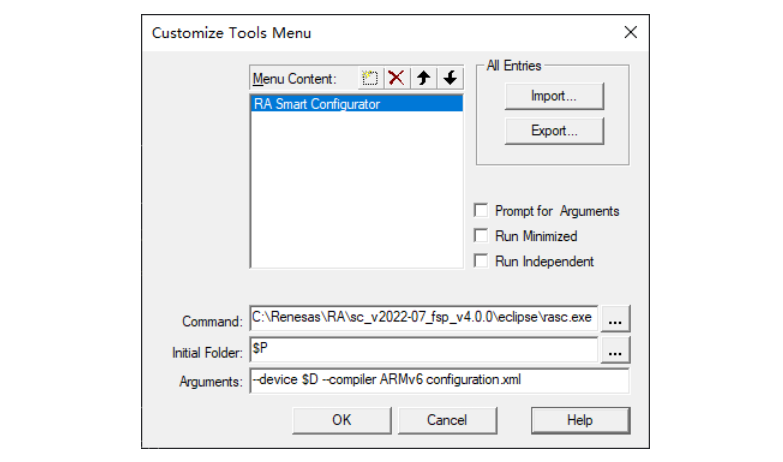Browse for the Command executable path

click(x=616, y=320)
